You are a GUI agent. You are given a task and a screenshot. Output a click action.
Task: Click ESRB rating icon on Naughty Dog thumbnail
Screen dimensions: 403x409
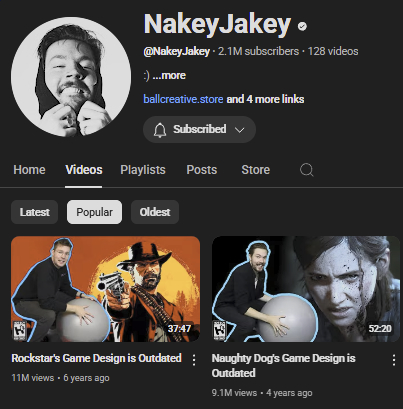click(x=219, y=331)
